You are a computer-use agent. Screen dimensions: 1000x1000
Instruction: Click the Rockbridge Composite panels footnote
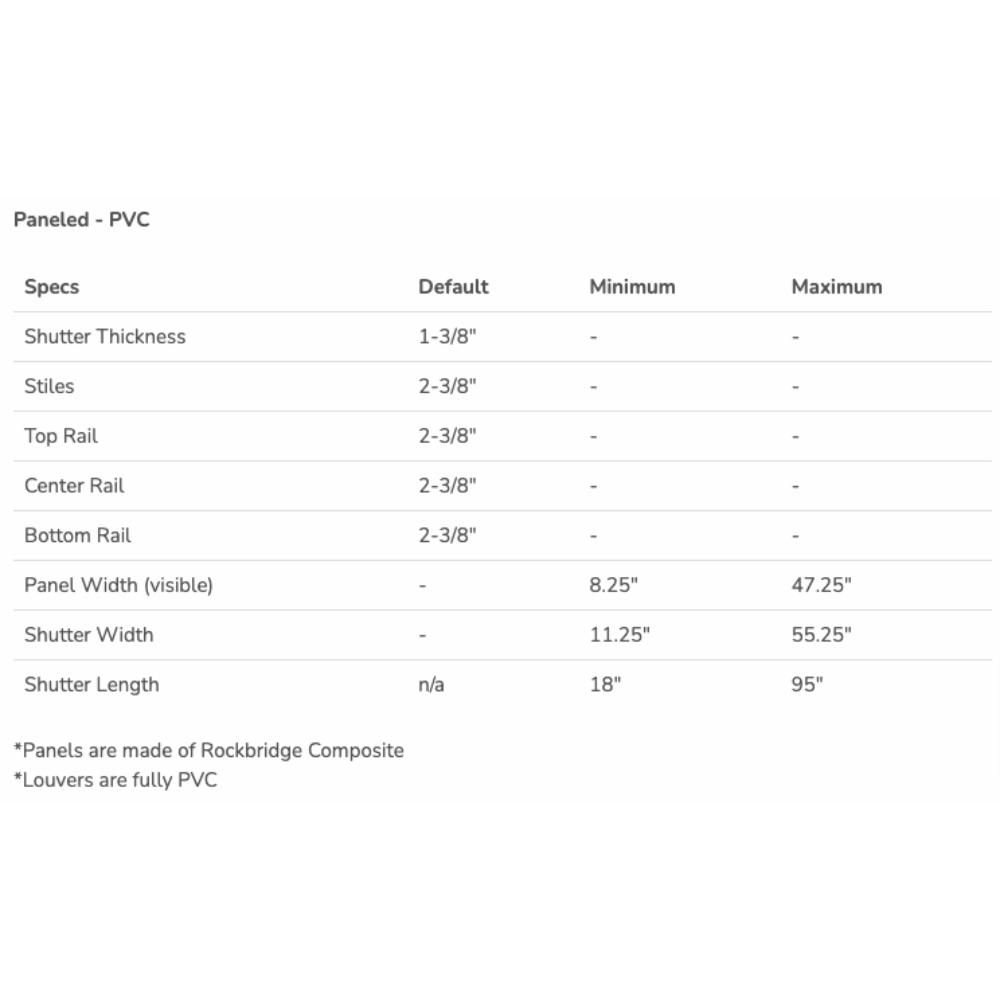pyautogui.click(x=209, y=750)
